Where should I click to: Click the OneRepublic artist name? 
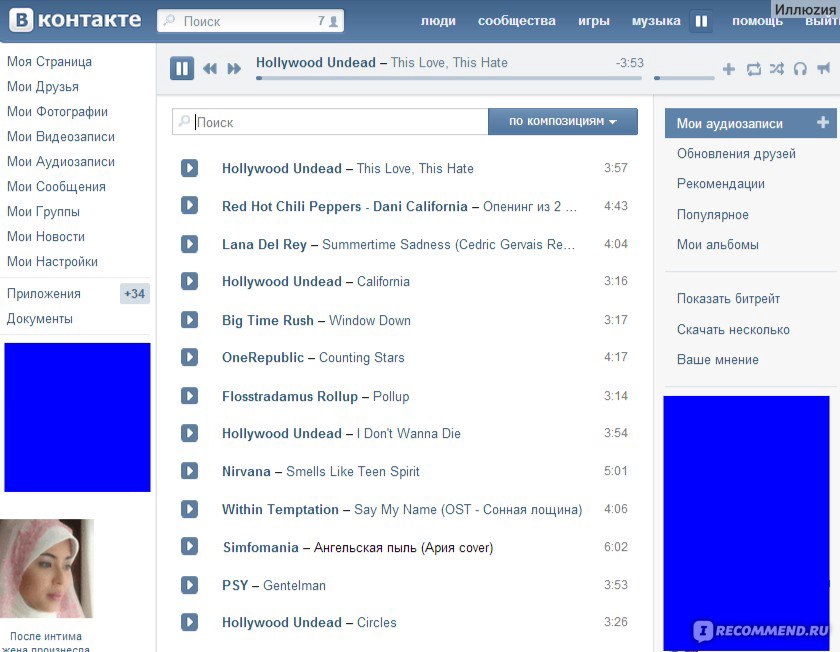click(262, 357)
